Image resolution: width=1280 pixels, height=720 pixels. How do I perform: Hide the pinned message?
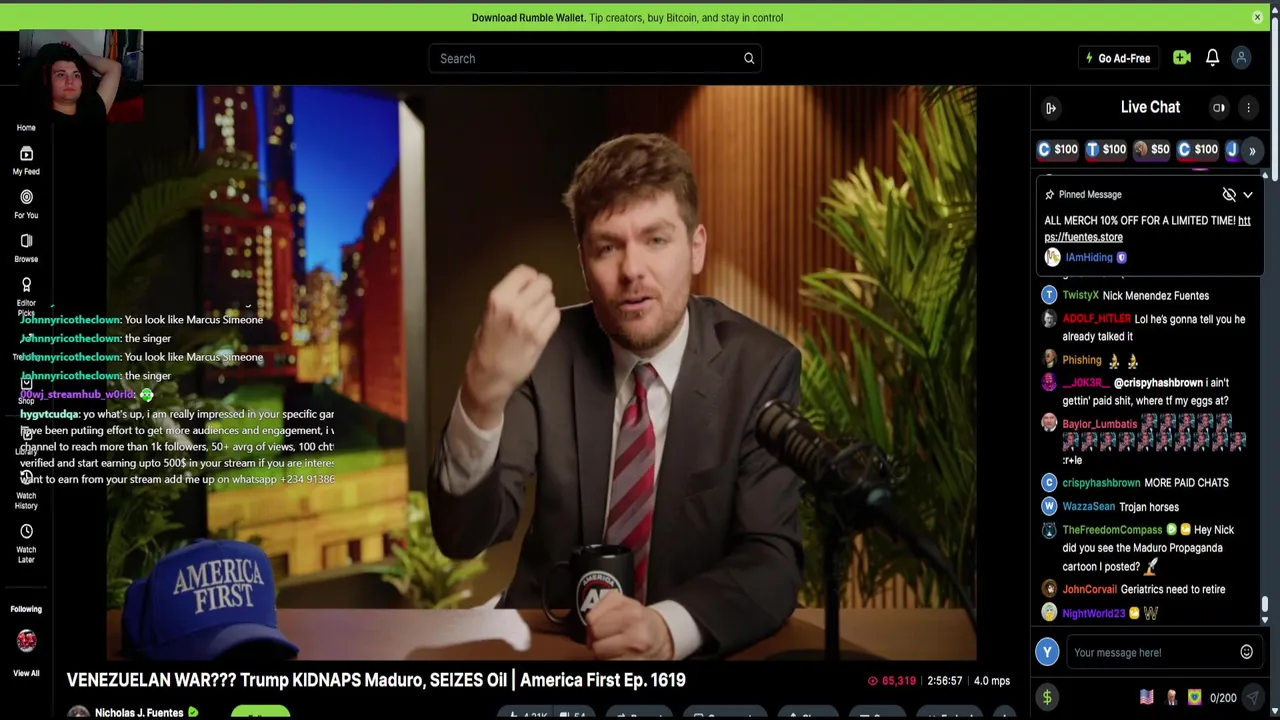tap(1229, 194)
